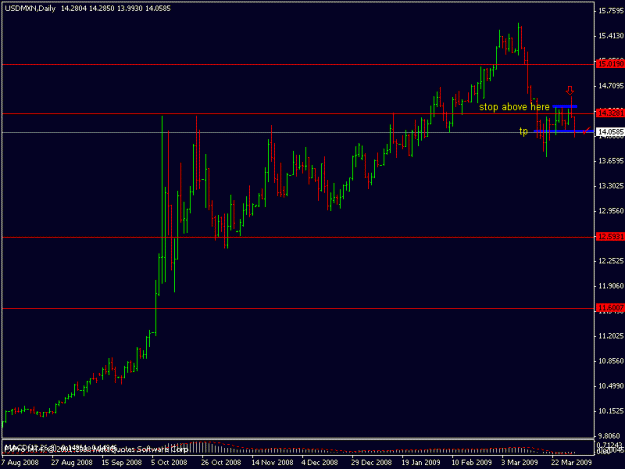This screenshot has width=625, height=469.
Task: Click the 3 Mar 2009 date label
Action: pyautogui.click(x=520, y=462)
